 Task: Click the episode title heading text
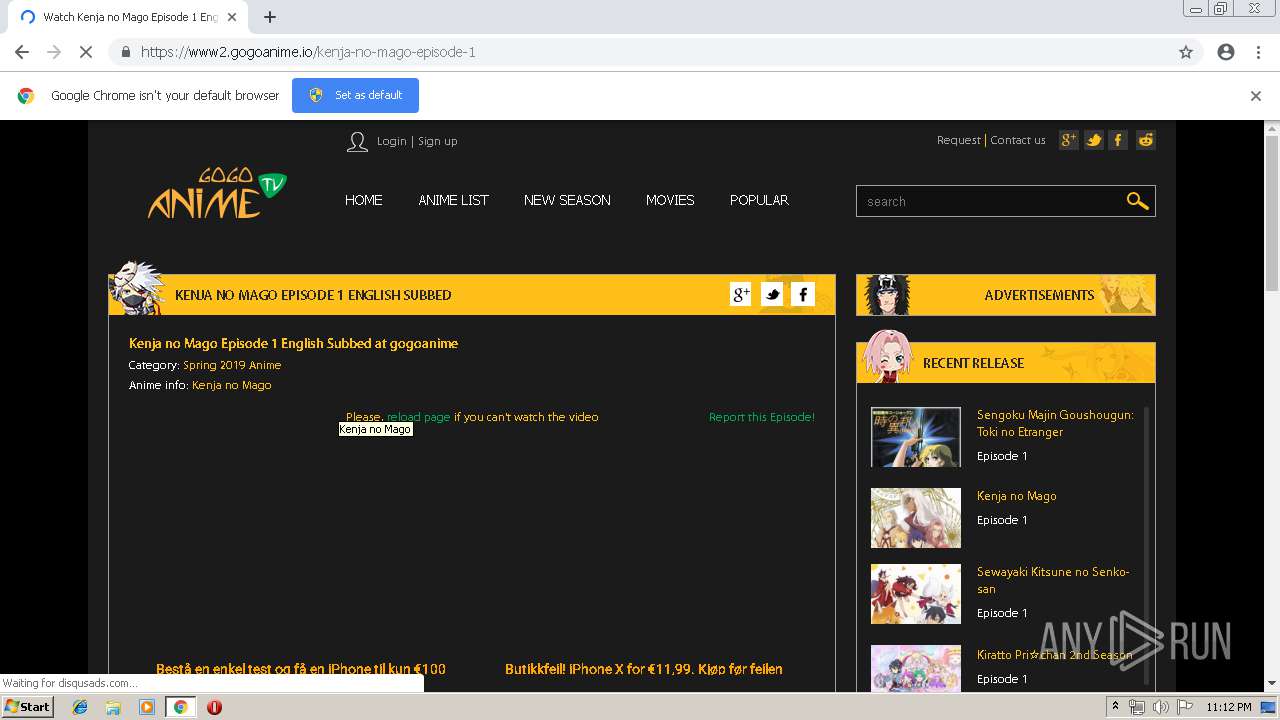(x=293, y=343)
